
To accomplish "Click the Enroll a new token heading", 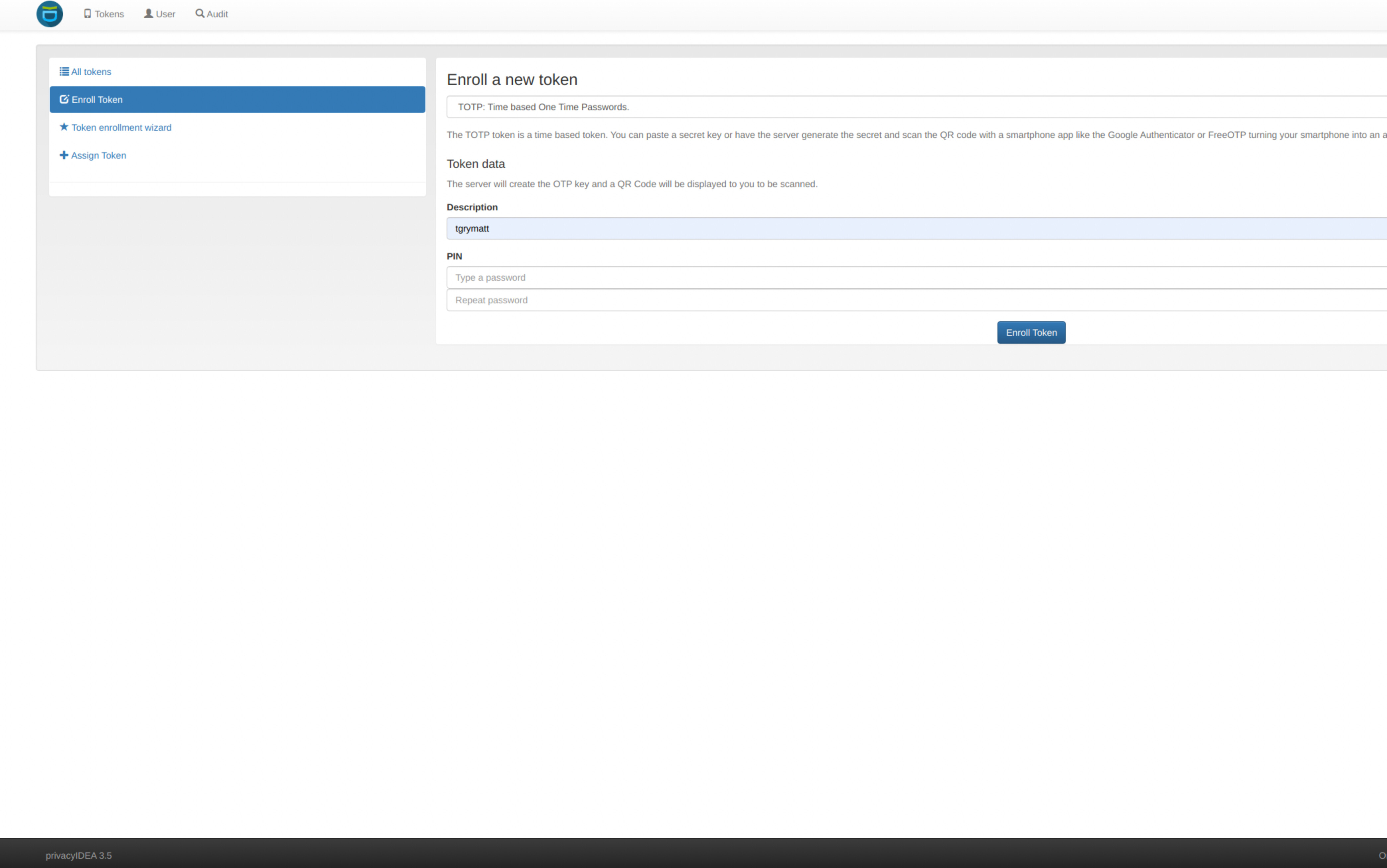I will pos(512,80).
